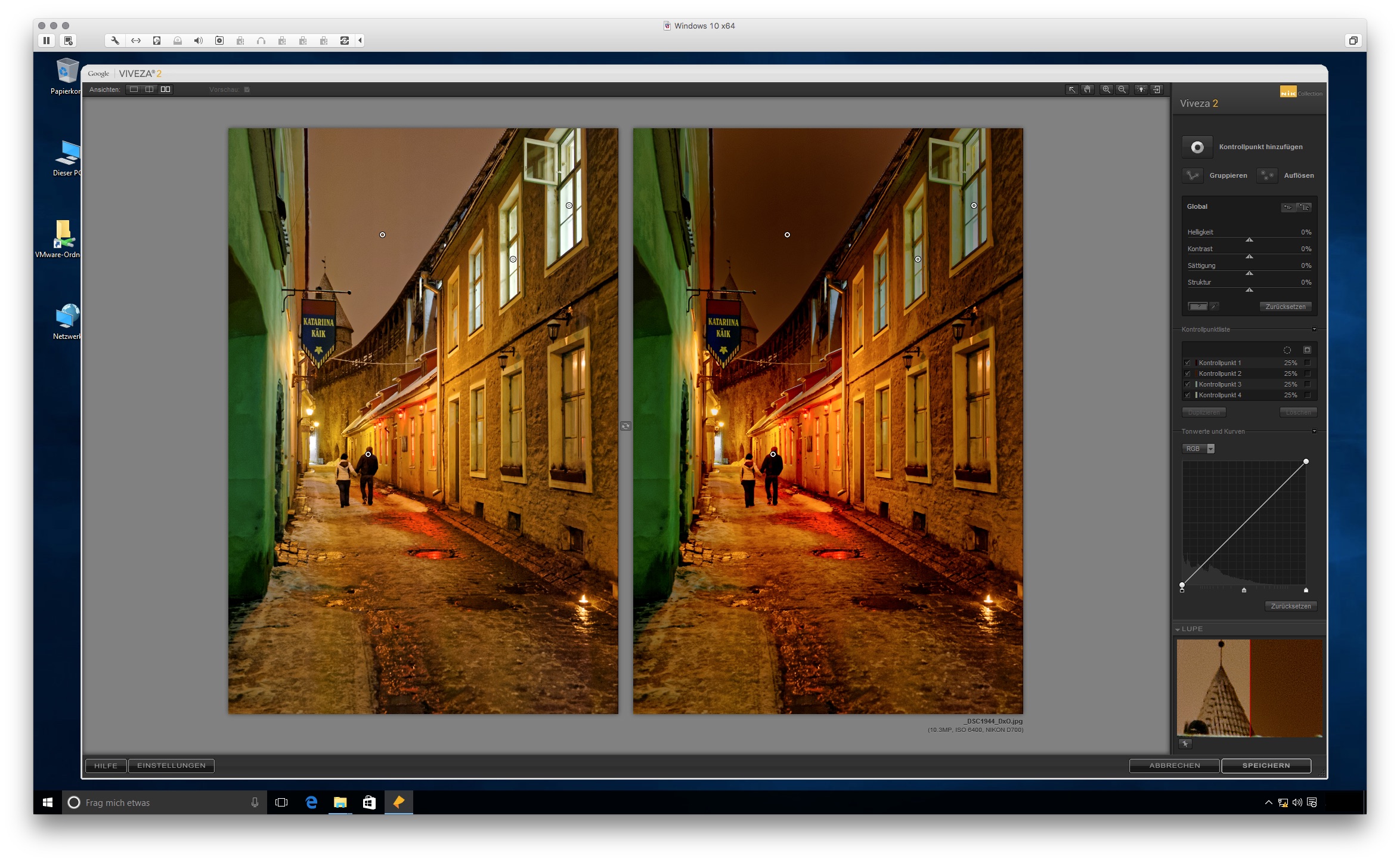Select the arrow pointer tool
Screen dimensions: 1400x862
point(1071,89)
